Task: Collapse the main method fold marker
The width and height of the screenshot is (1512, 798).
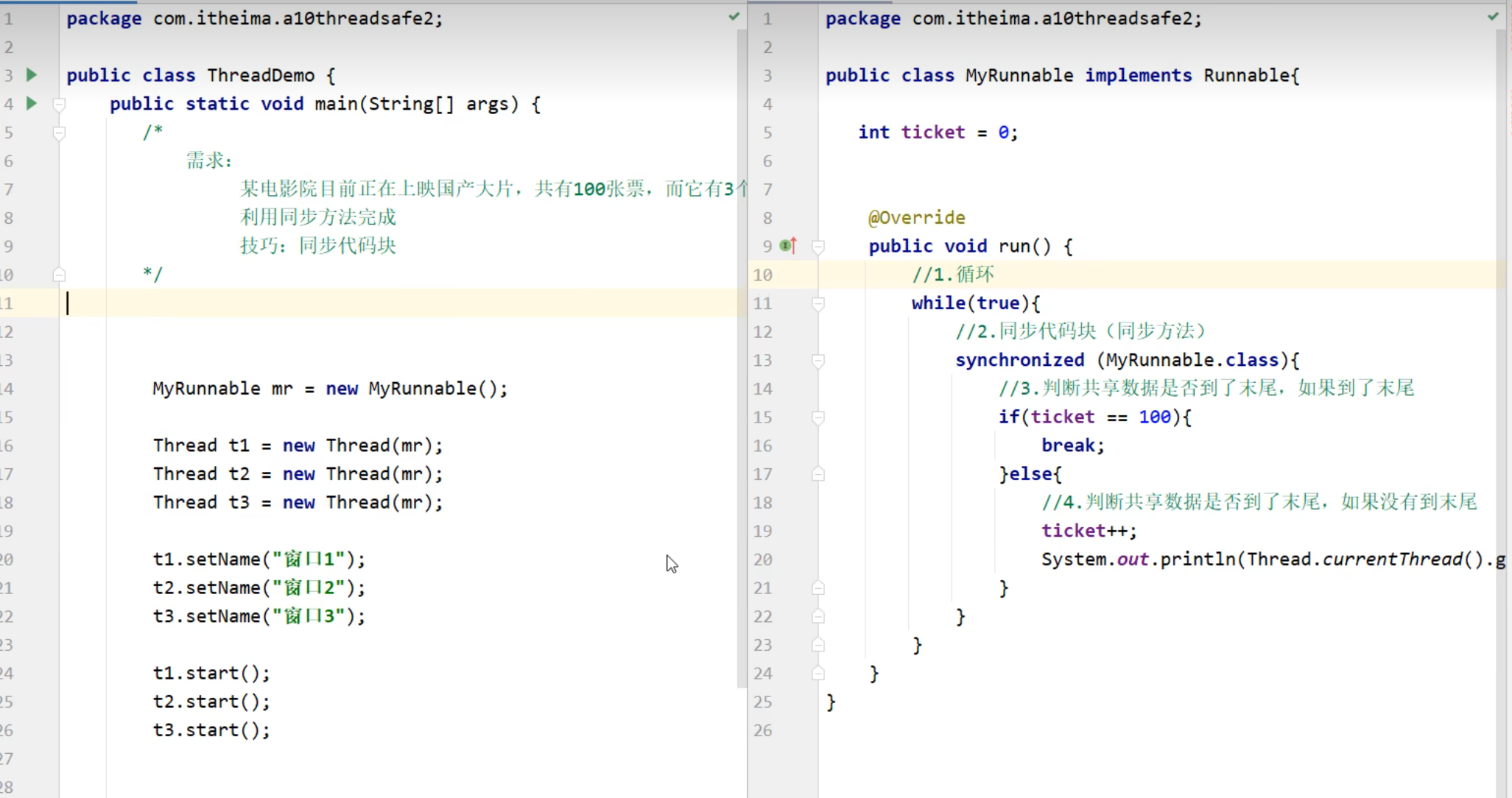Action: point(60,104)
